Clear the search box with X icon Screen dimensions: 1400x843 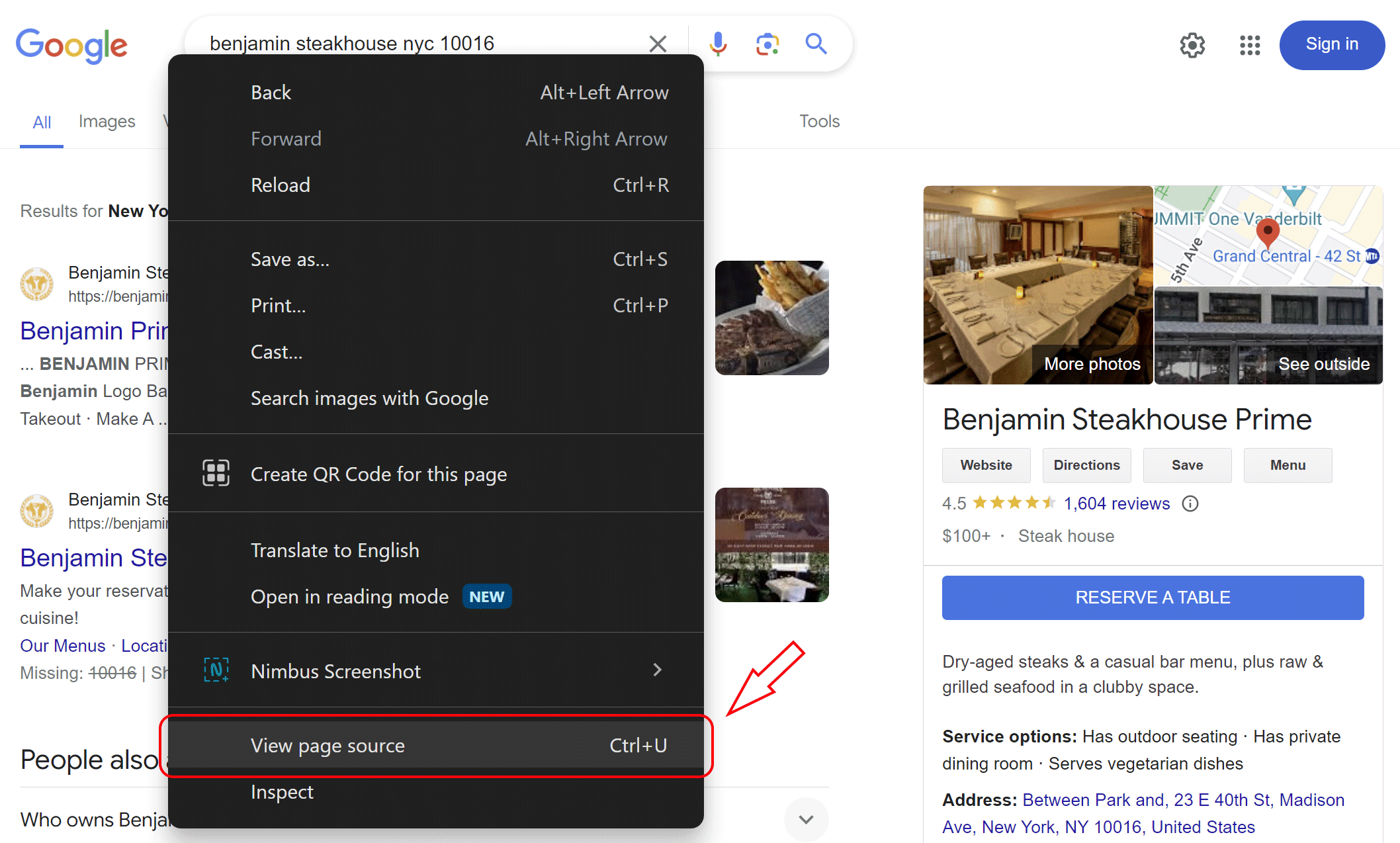pyautogui.click(x=658, y=44)
